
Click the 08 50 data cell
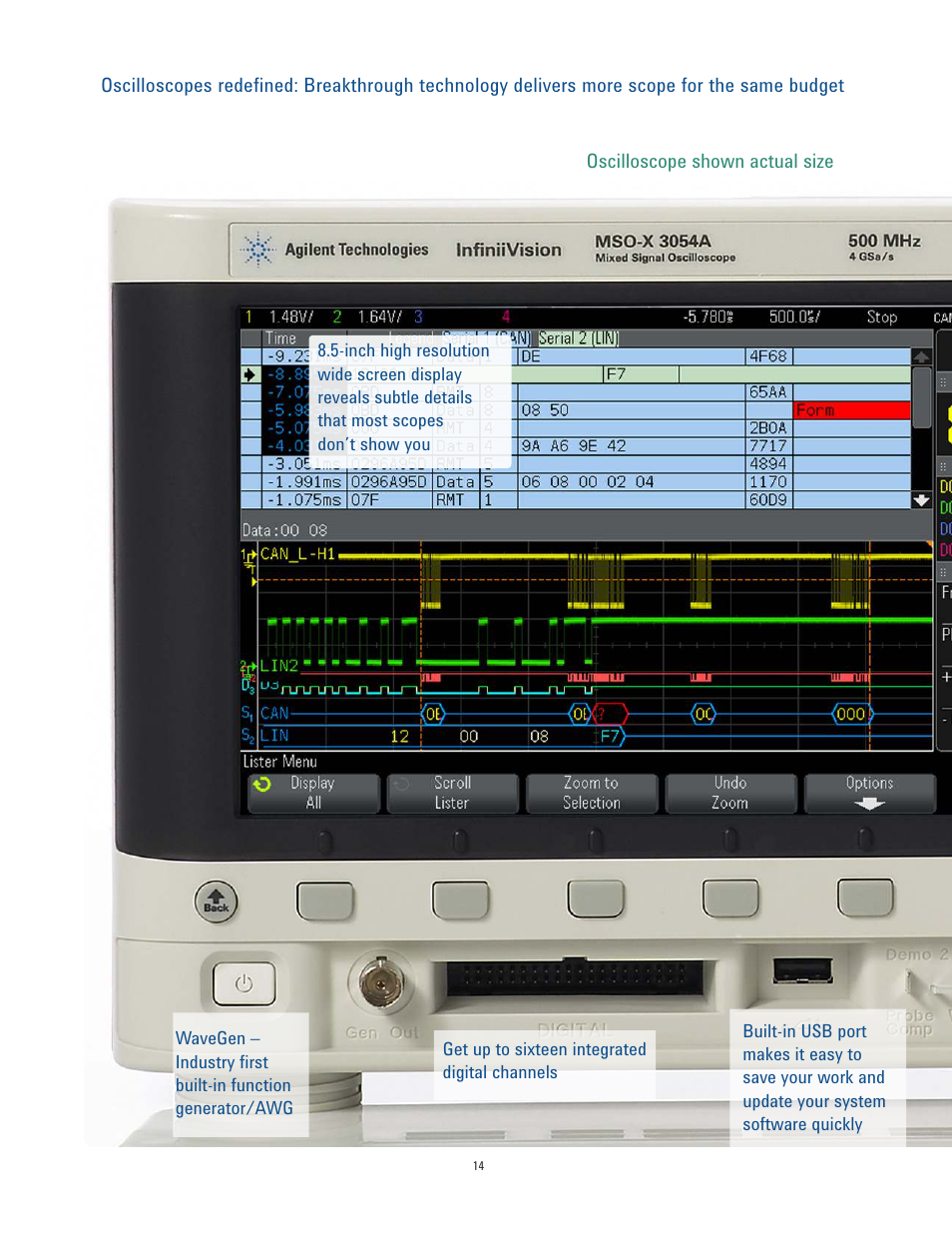point(631,410)
